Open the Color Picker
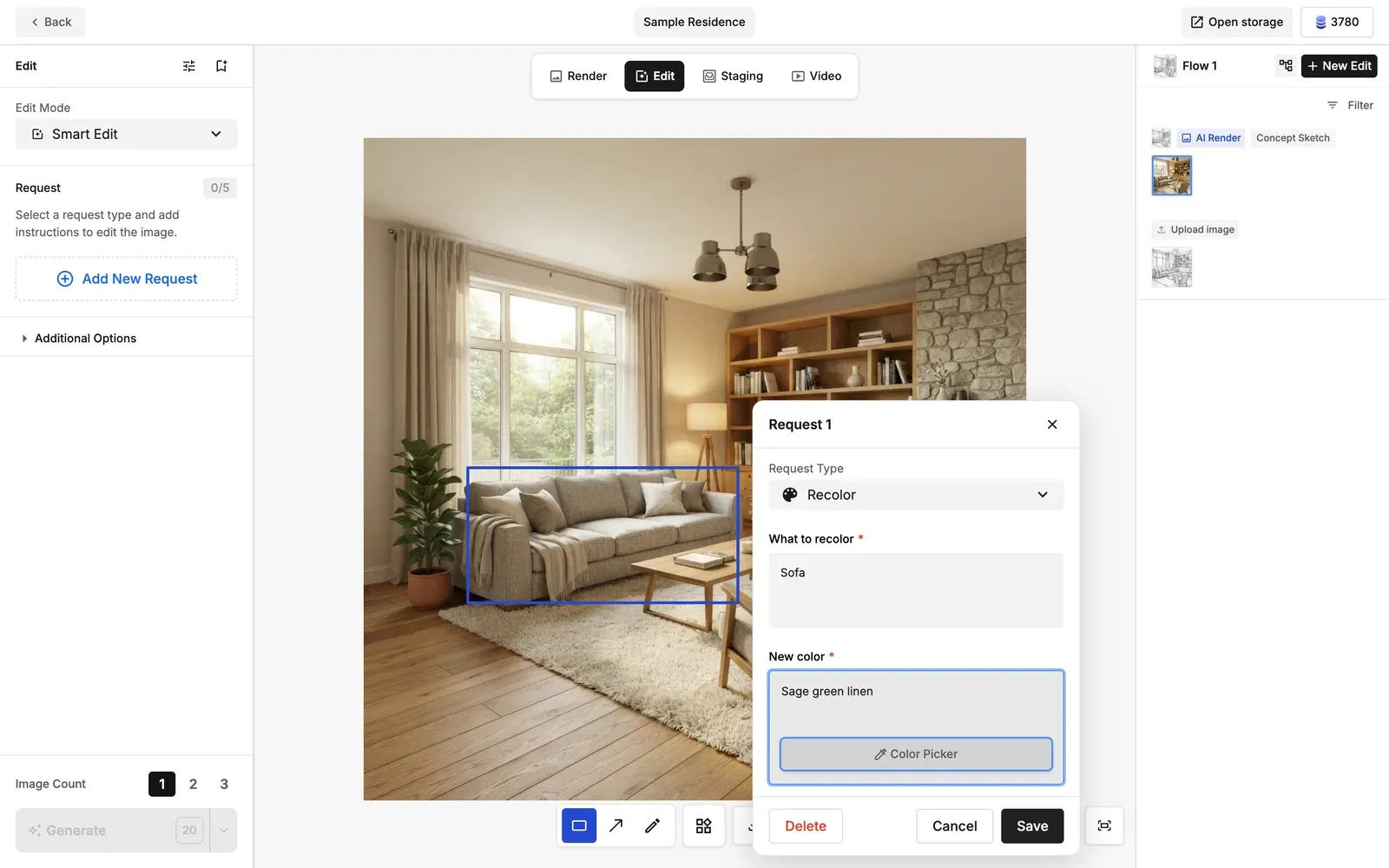 916,754
